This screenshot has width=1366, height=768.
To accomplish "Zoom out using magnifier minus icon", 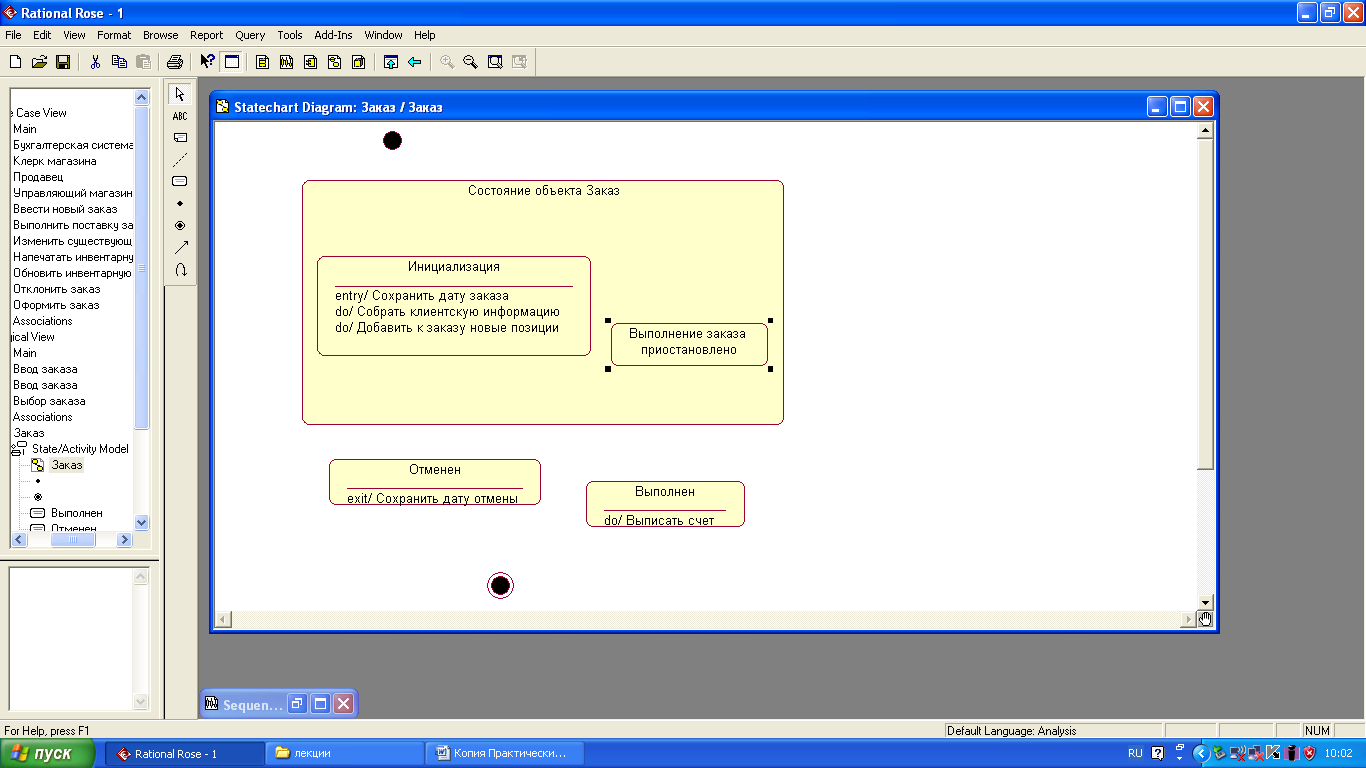I will [x=471, y=62].
